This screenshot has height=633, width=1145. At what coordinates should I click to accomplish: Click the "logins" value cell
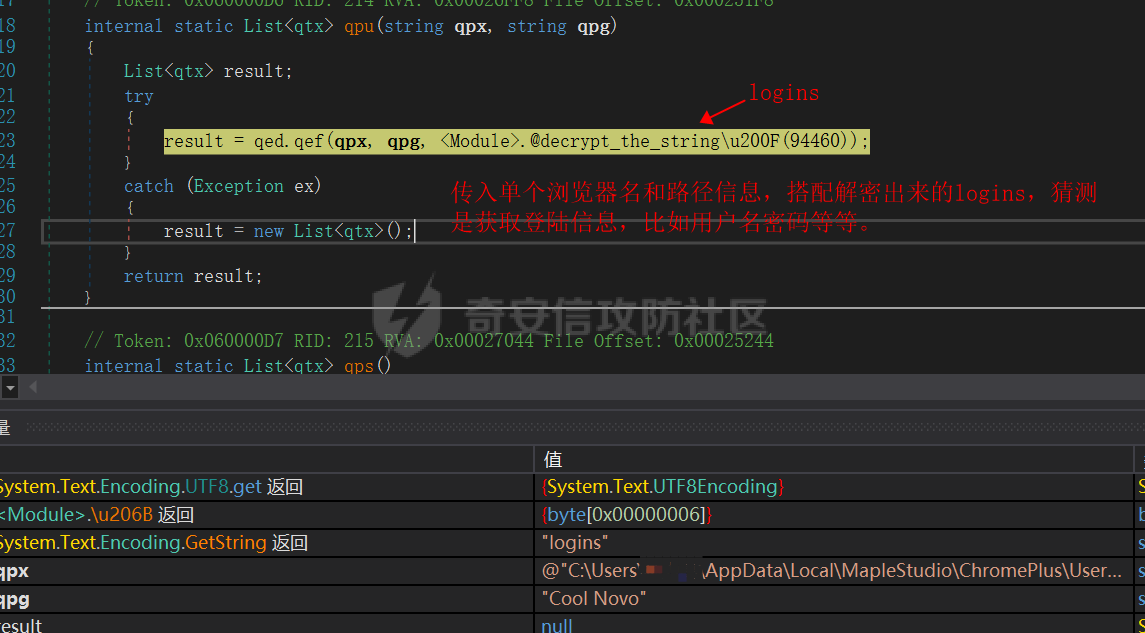(x=575, y=543)
